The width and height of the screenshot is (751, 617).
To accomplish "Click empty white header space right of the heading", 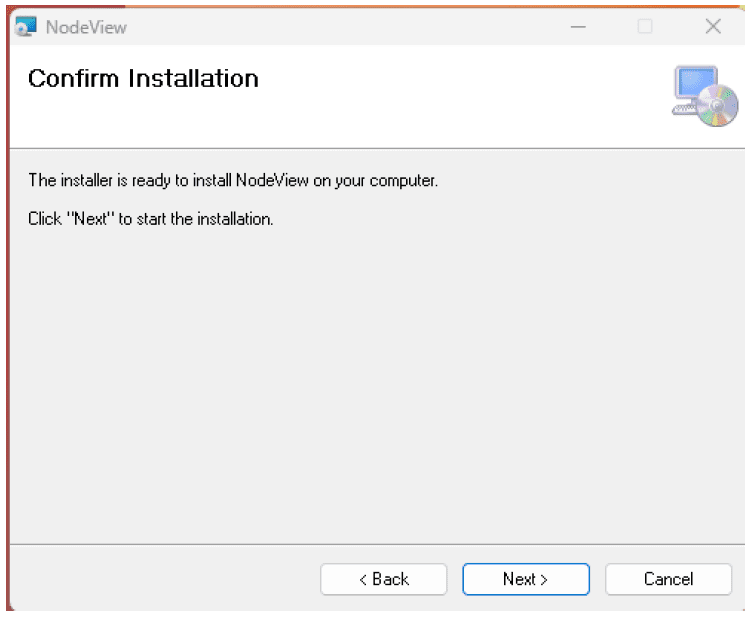I will tap(460, 95).
